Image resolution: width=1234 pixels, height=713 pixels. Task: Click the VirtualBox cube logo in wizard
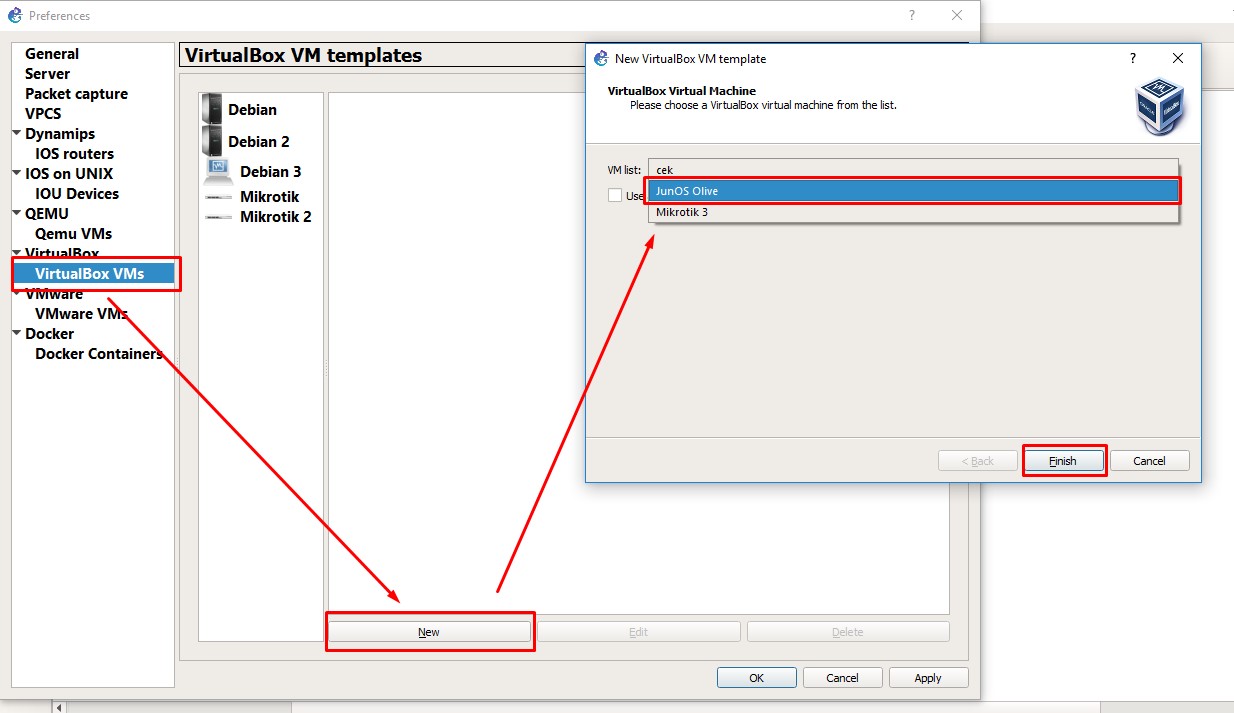pyautogui.click(x=1159, y=107)
